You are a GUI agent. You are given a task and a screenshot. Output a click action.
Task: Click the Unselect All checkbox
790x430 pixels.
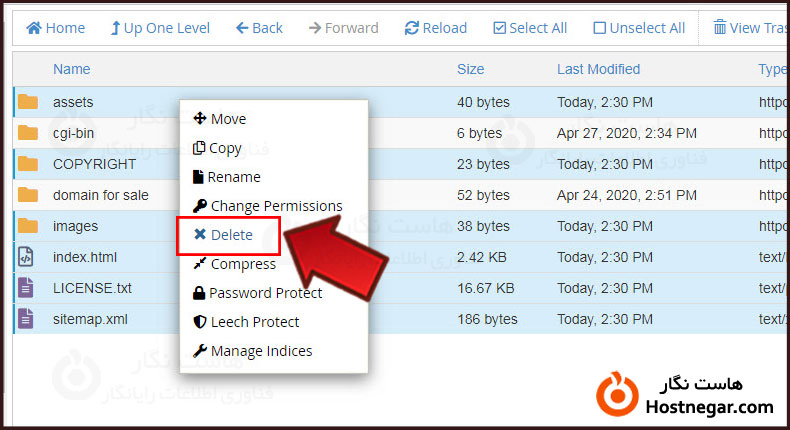pos(600,28)
